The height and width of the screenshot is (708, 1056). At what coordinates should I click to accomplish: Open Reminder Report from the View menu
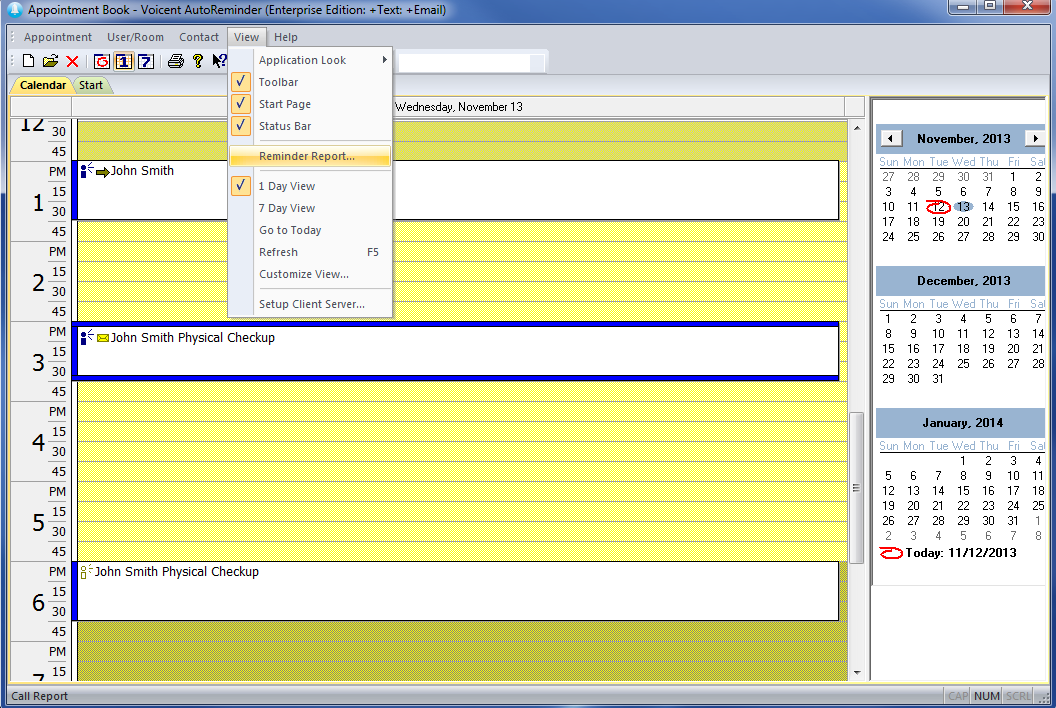[x=306, y=156]
